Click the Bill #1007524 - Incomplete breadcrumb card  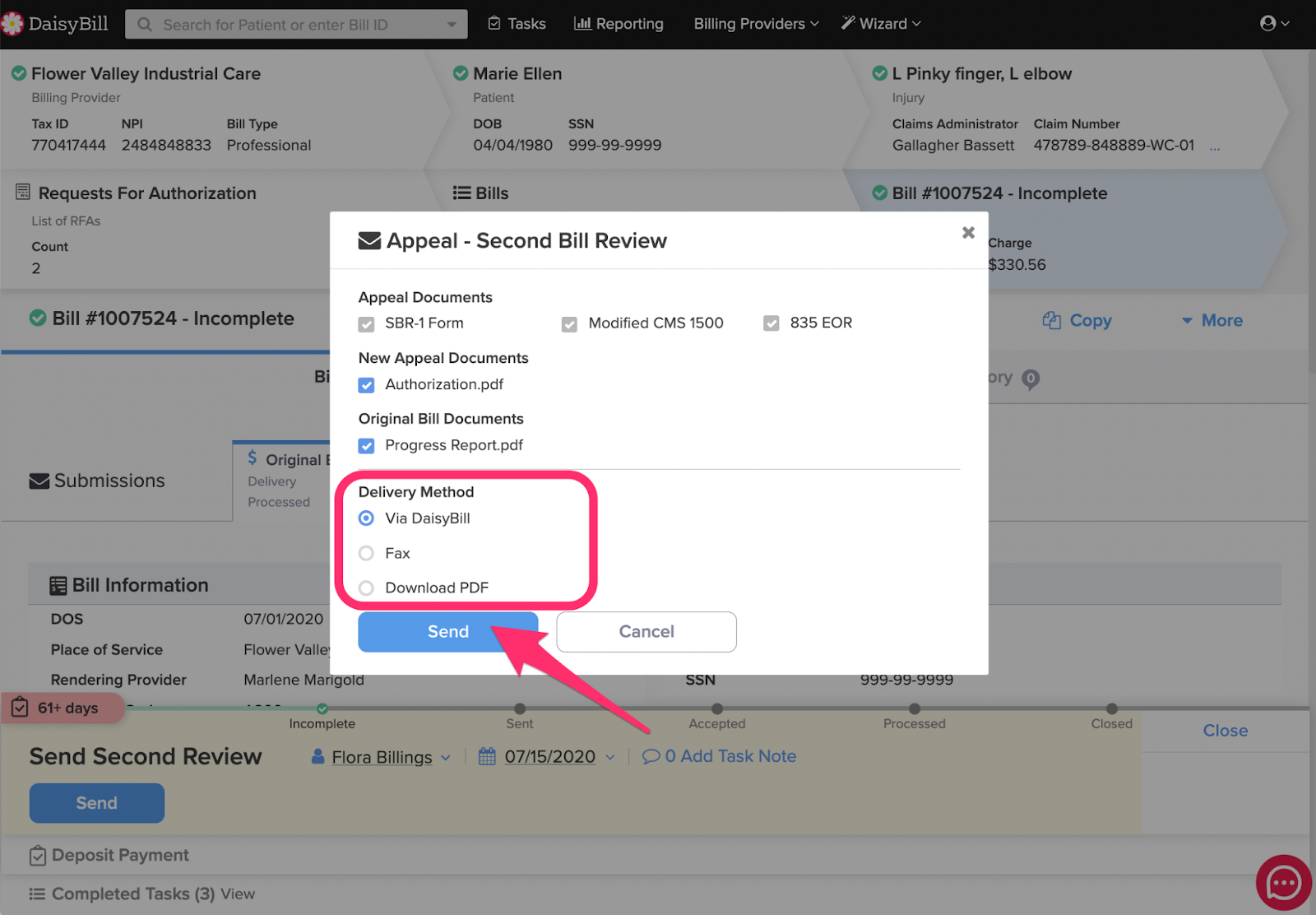click(x=1065, y=231)
